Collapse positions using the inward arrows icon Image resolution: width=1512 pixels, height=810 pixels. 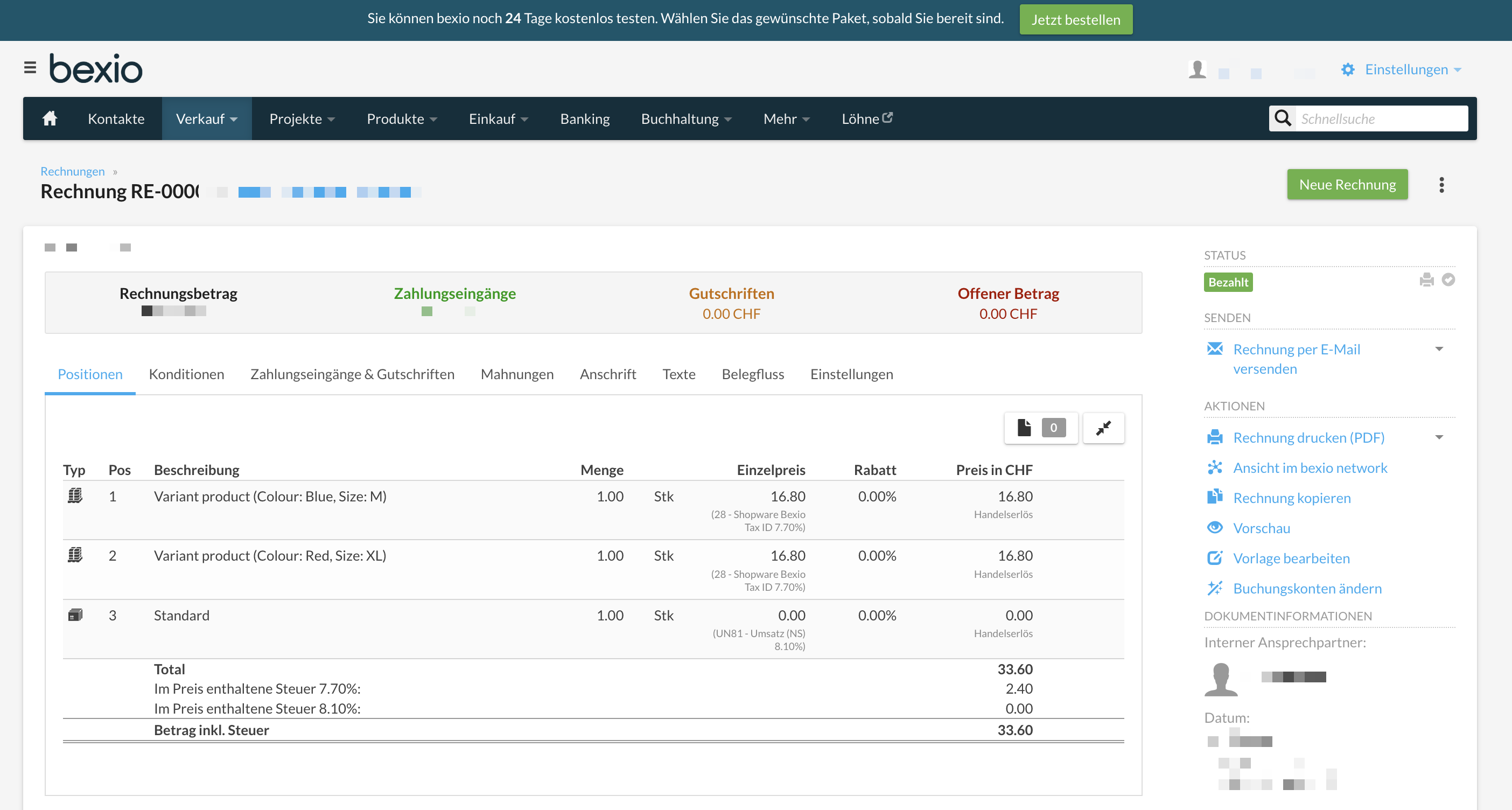point(1103,428)
